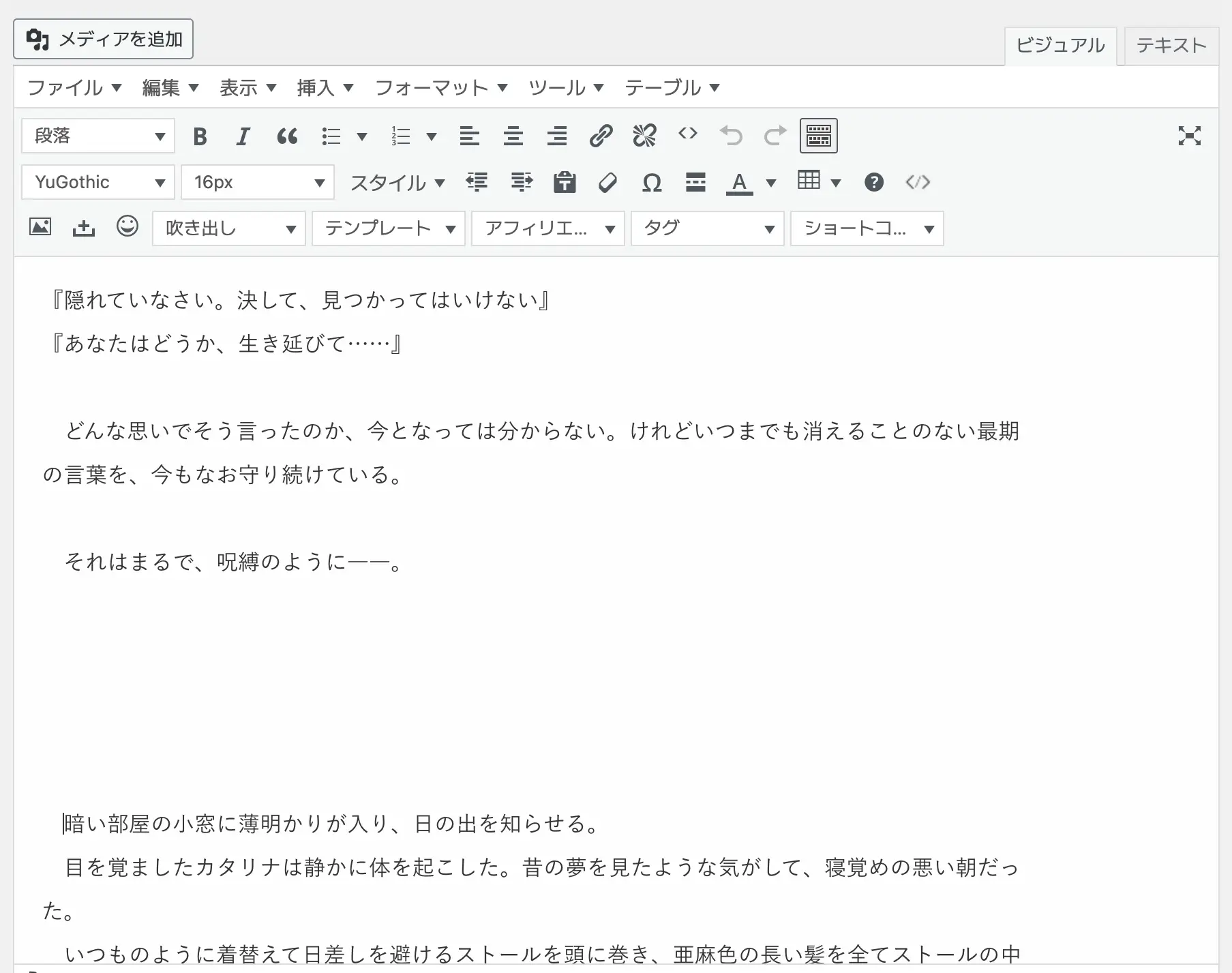The height and width of the screenshot is (973, 1232).
Task: Open the 段落 format dropdown
Action: click(98, 136)
